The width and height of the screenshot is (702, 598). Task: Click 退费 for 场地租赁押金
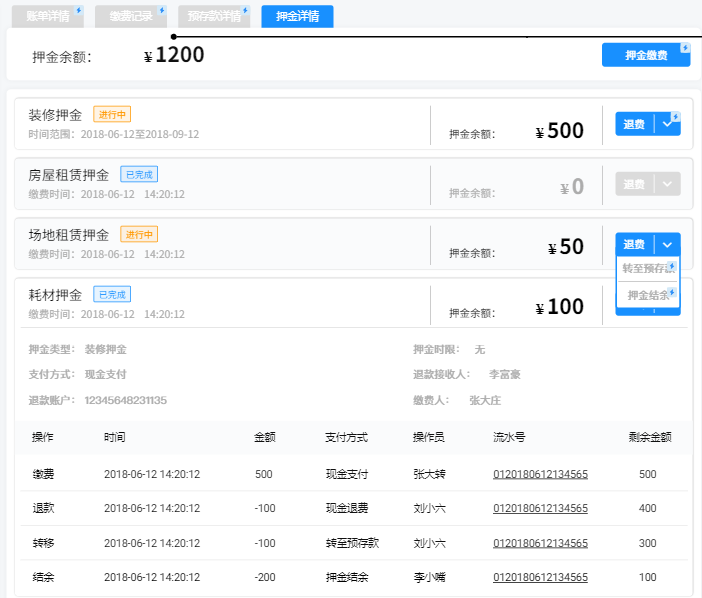tap(634, 244)
